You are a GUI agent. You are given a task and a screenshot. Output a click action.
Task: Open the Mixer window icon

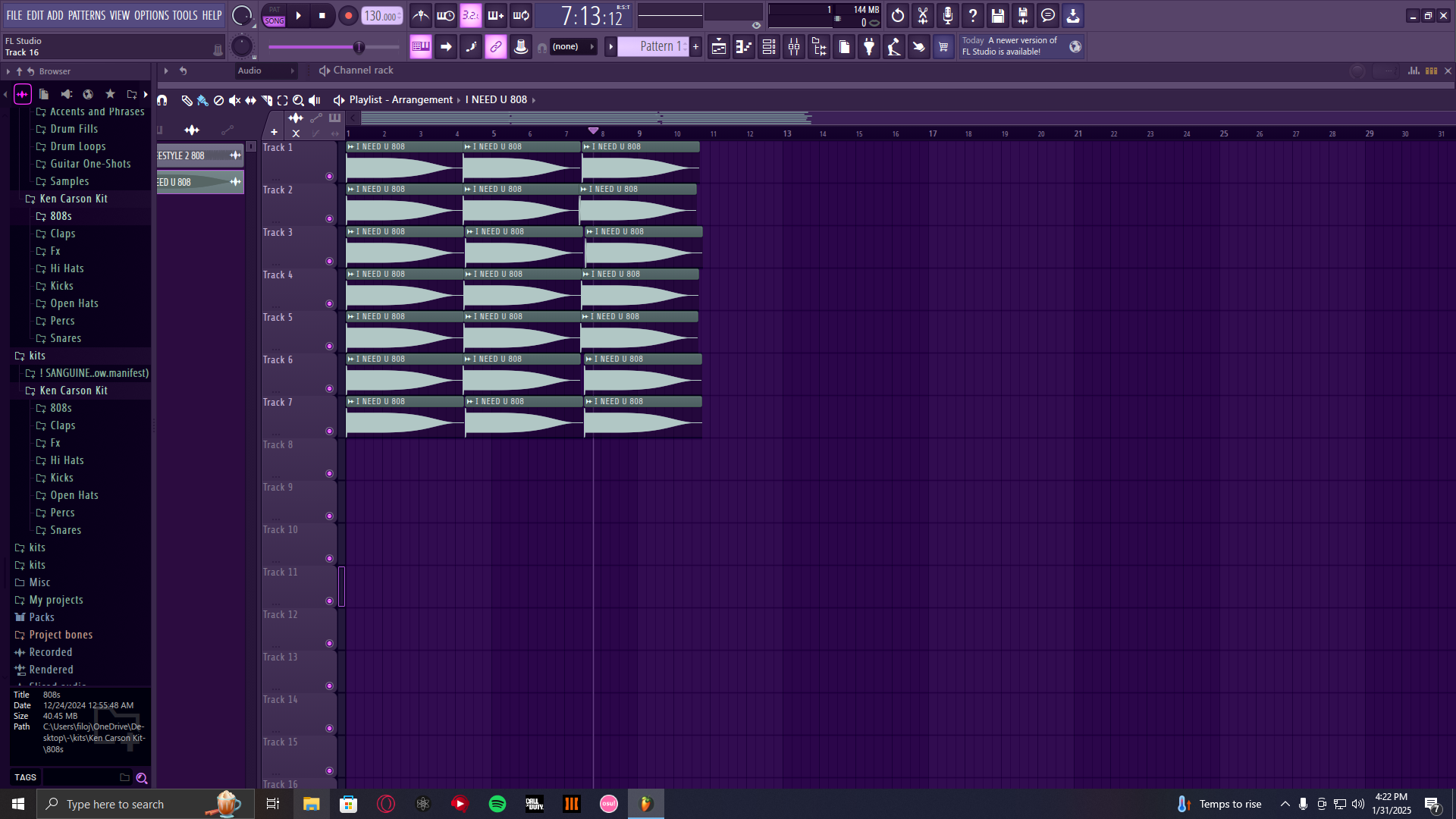(x=794, y=47)
